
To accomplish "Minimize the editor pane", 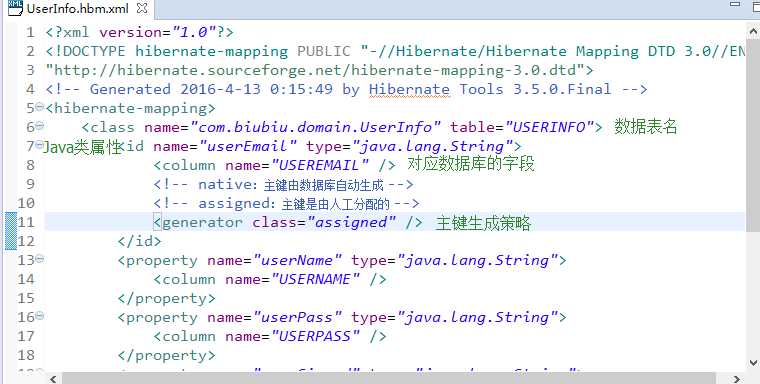I will (735, 4).
